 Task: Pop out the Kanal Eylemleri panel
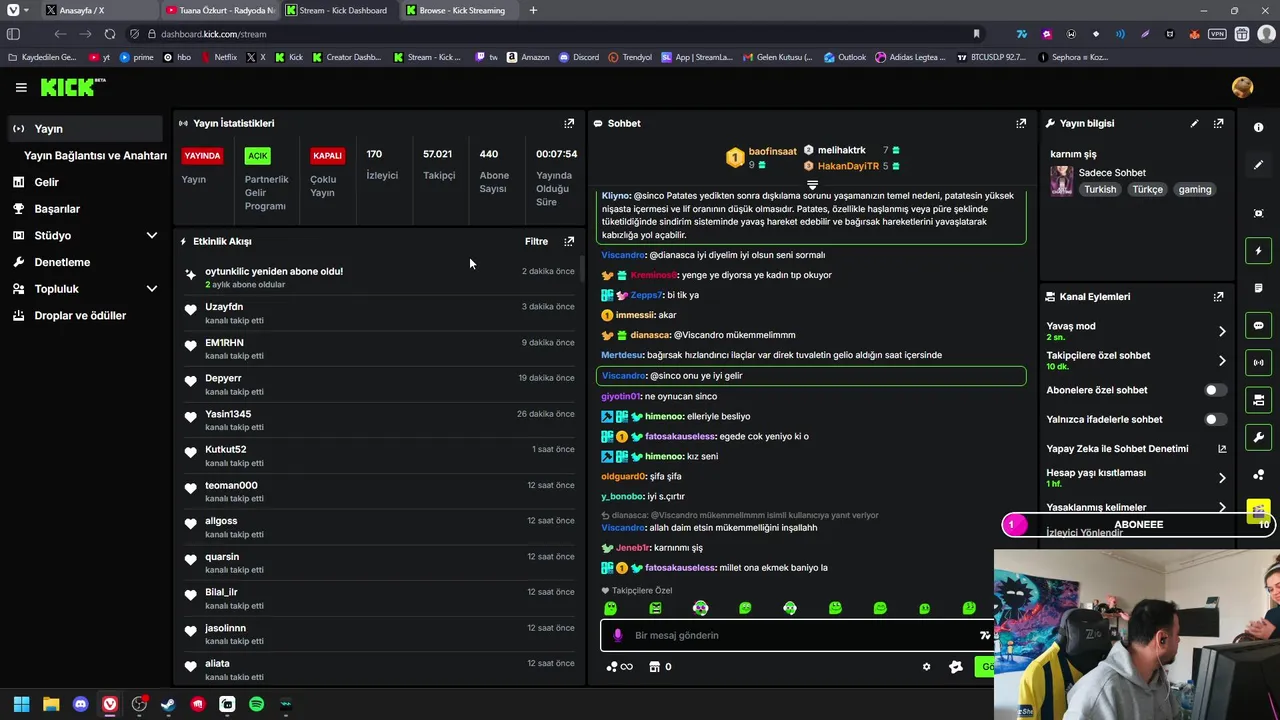[x=1218, y=297]
